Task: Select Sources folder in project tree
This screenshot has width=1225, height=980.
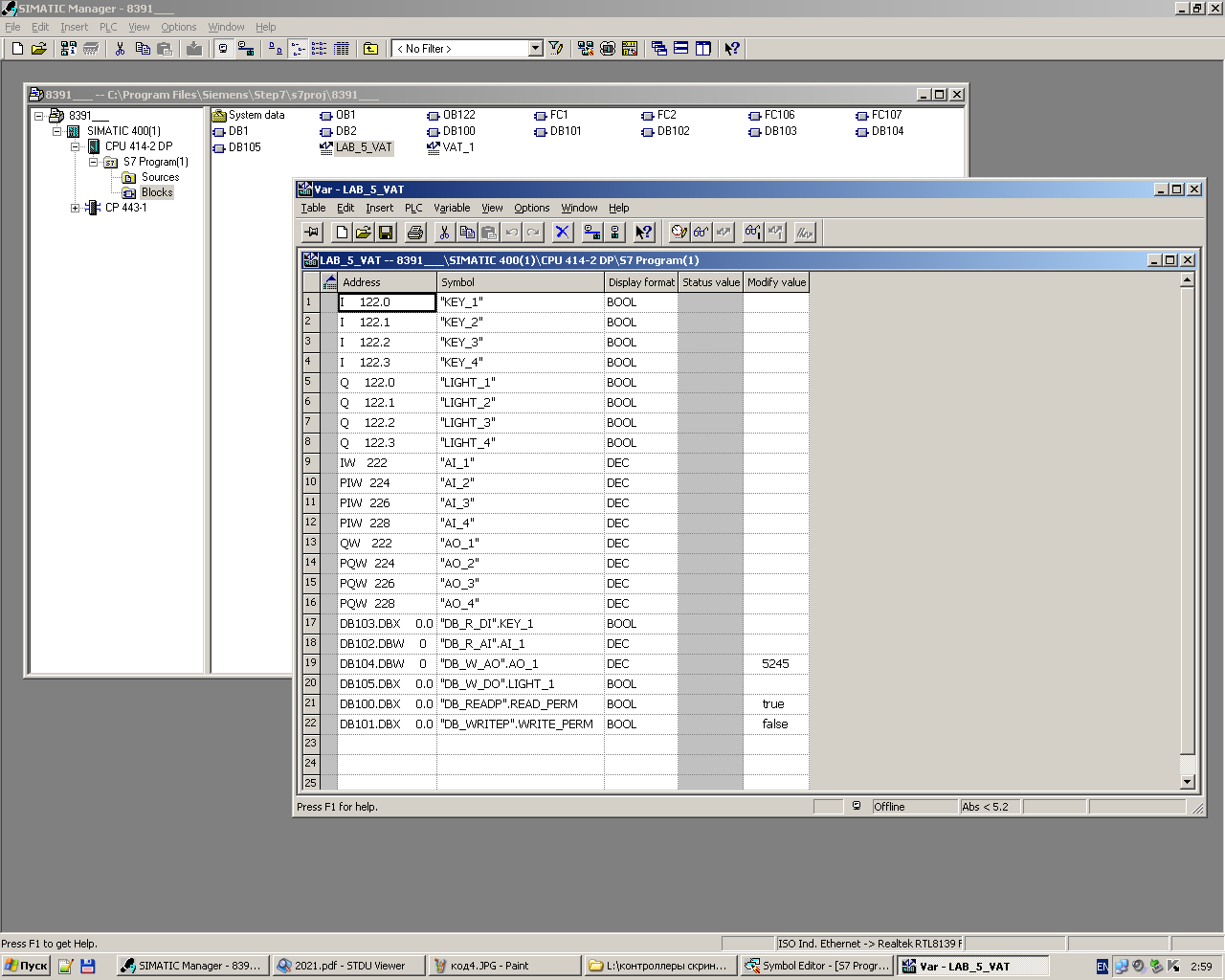Action: tap(160, 177)
